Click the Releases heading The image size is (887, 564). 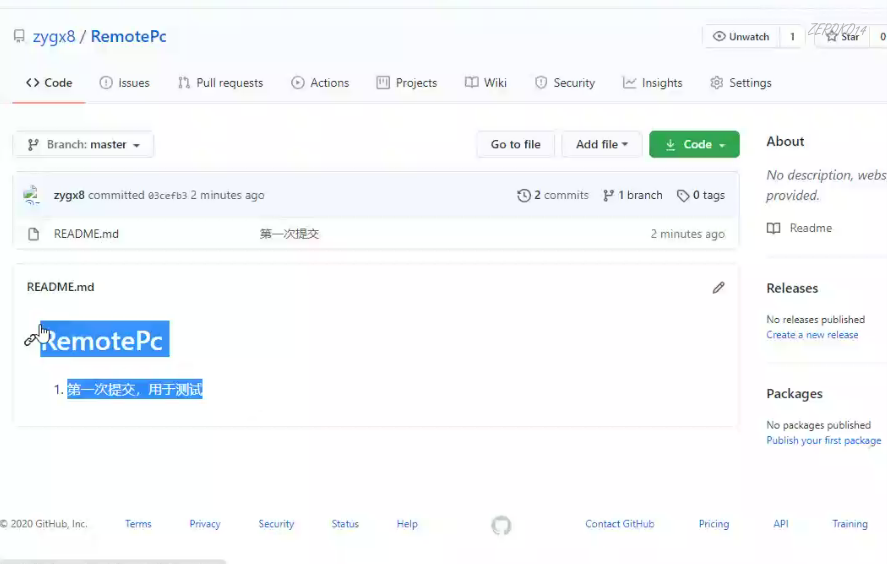point(792,288)
